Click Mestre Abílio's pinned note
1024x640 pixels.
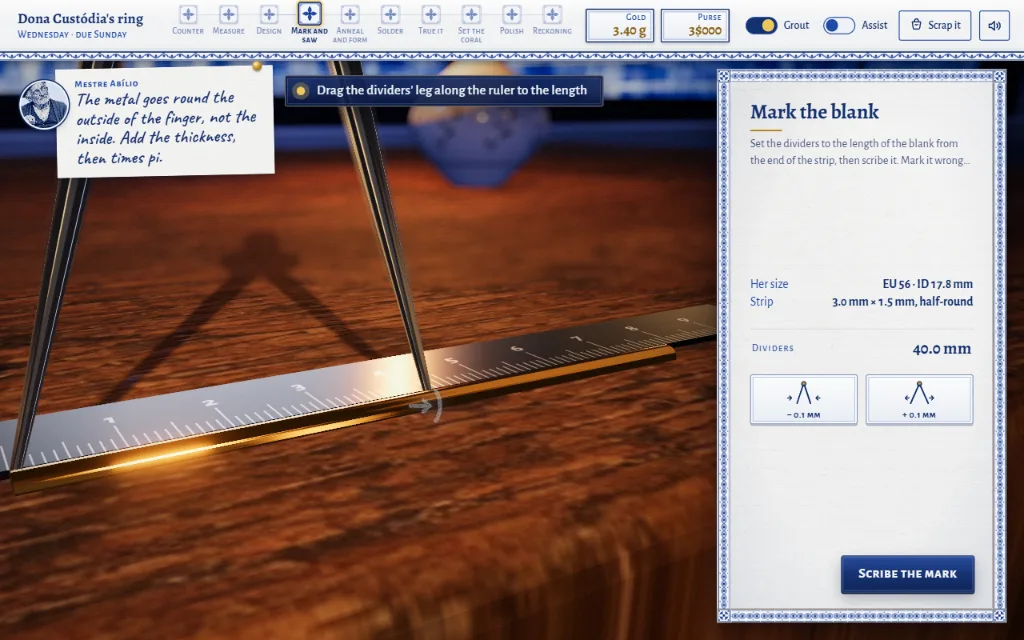coord(165,121)
